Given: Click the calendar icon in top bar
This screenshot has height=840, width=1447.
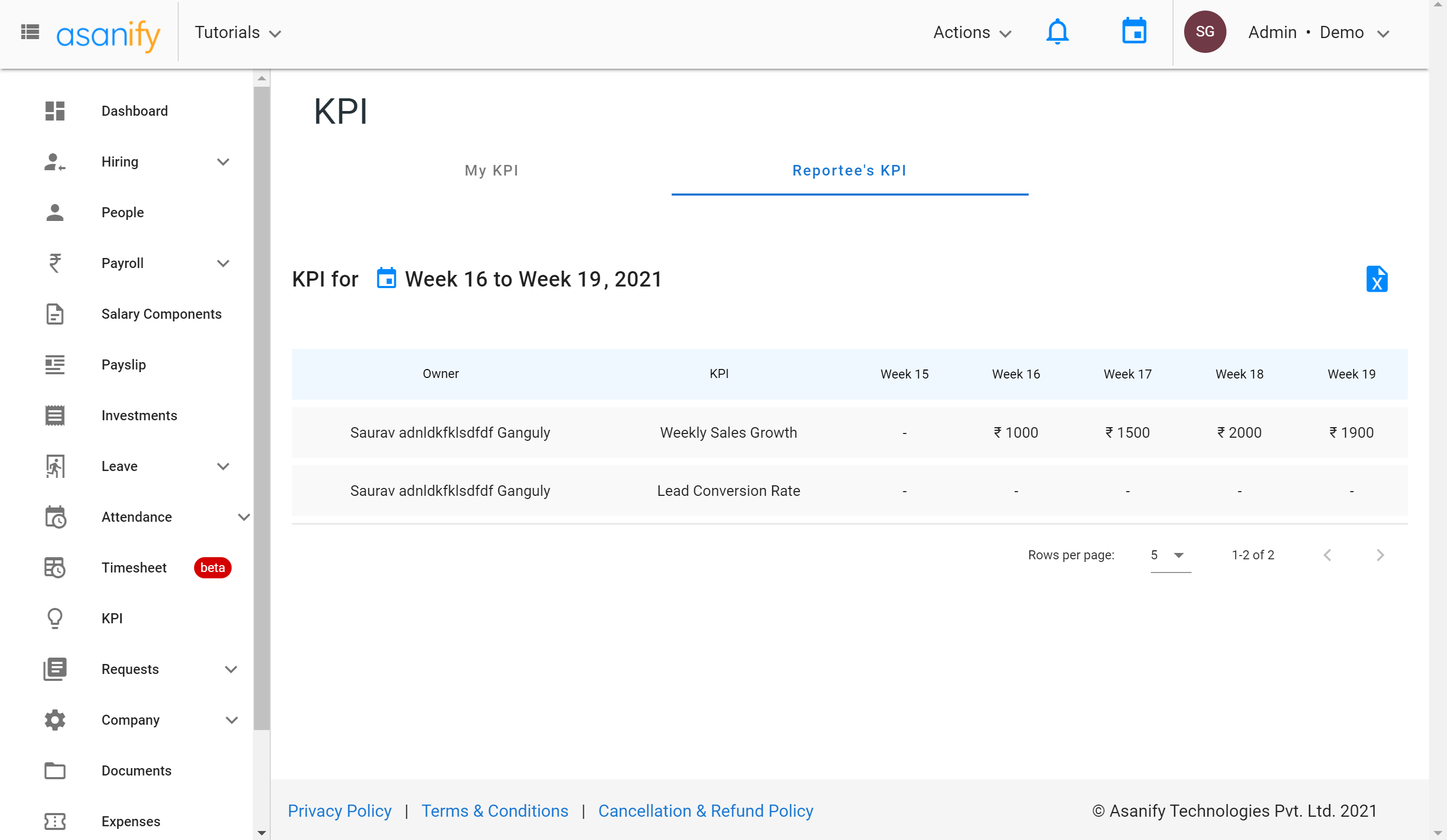Looking at the screenshot, I should (x=1134, y=32).
